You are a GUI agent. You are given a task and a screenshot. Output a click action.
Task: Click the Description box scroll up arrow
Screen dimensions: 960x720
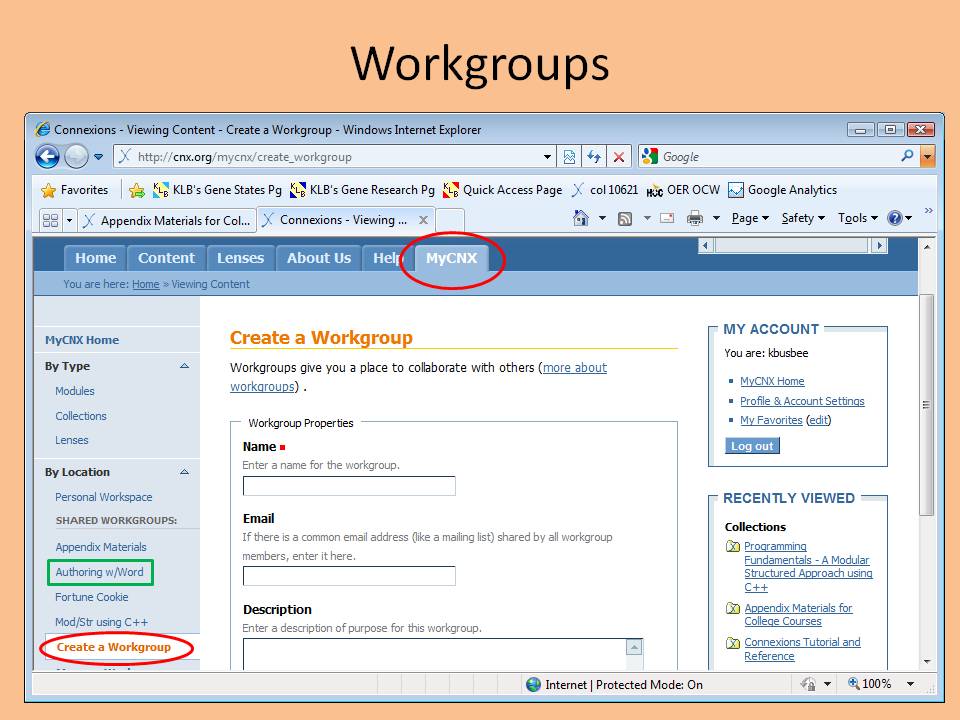tap(635, 647)
